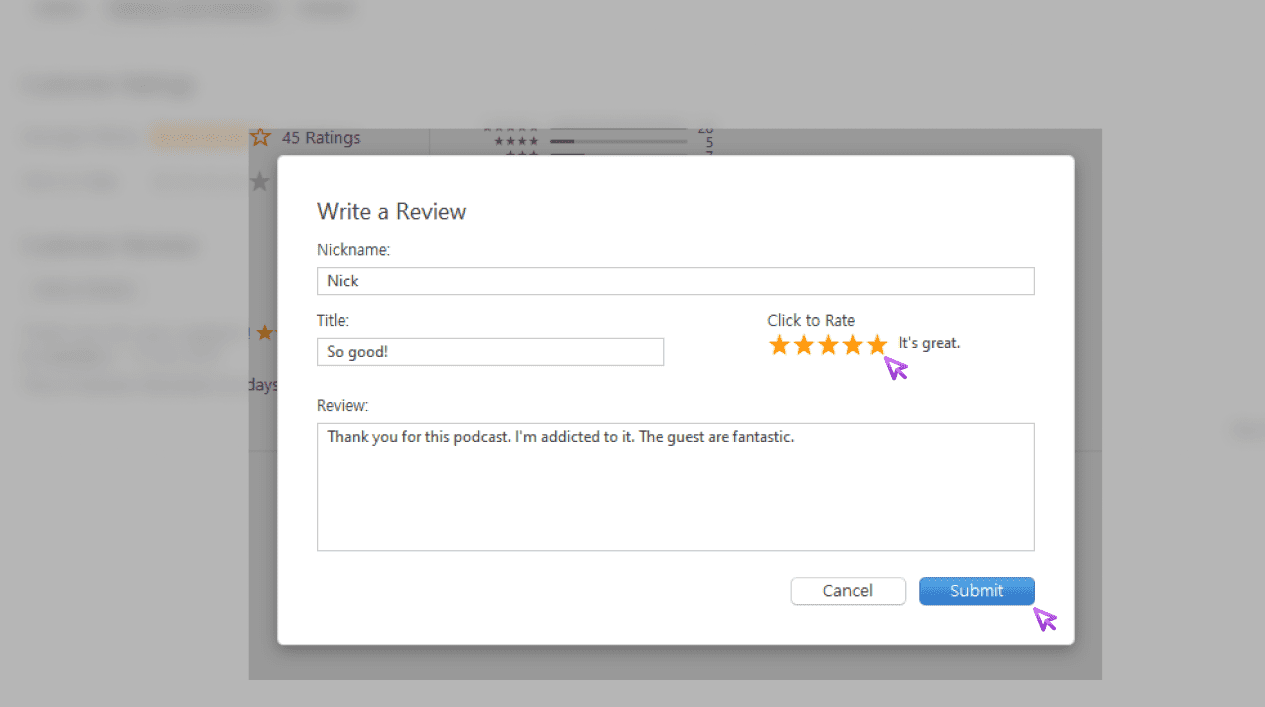Click the Click to Rate label
This screenshot has height=707, width=1265.
[x=811, y=321]
